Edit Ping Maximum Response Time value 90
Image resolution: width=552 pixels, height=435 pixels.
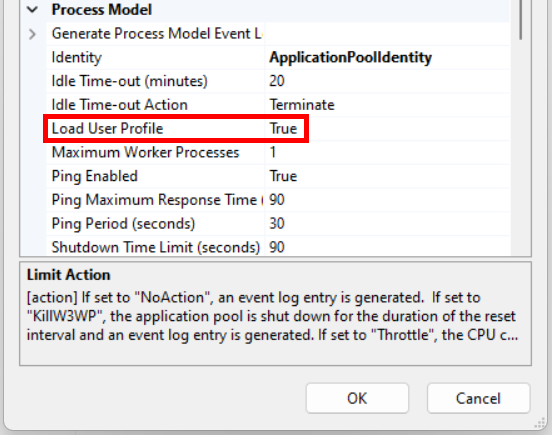[277, 200]
